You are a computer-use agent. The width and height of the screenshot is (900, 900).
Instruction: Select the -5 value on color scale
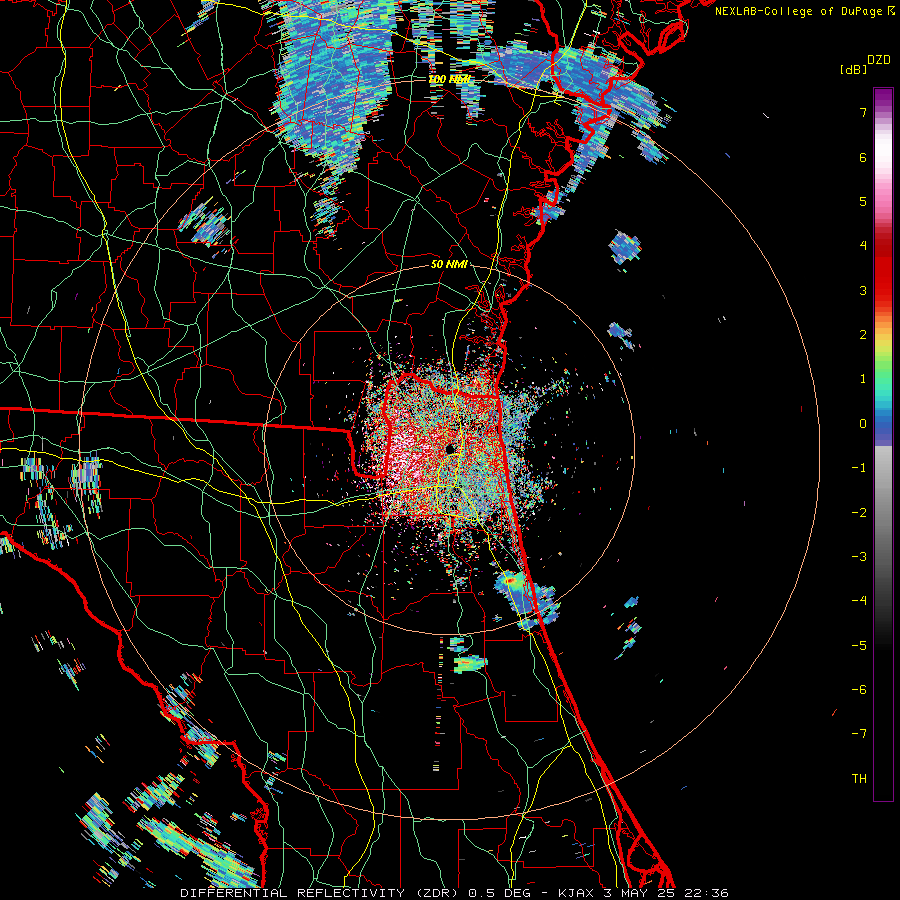coord(859,646)
